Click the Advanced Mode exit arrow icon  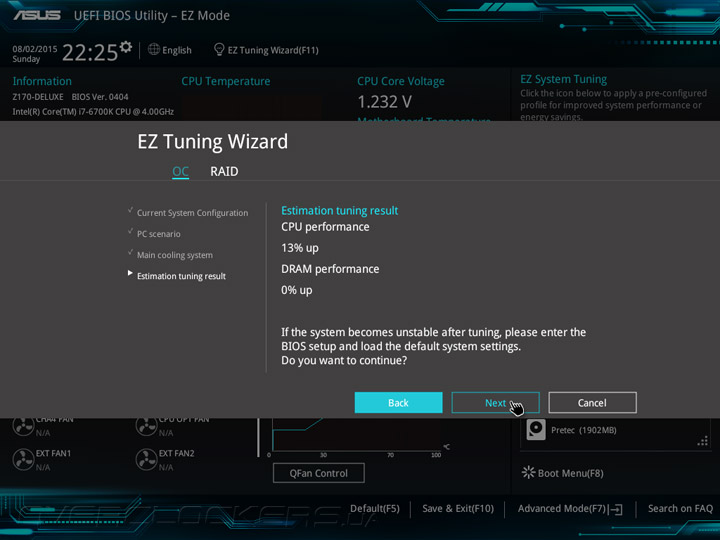[617, 509]
